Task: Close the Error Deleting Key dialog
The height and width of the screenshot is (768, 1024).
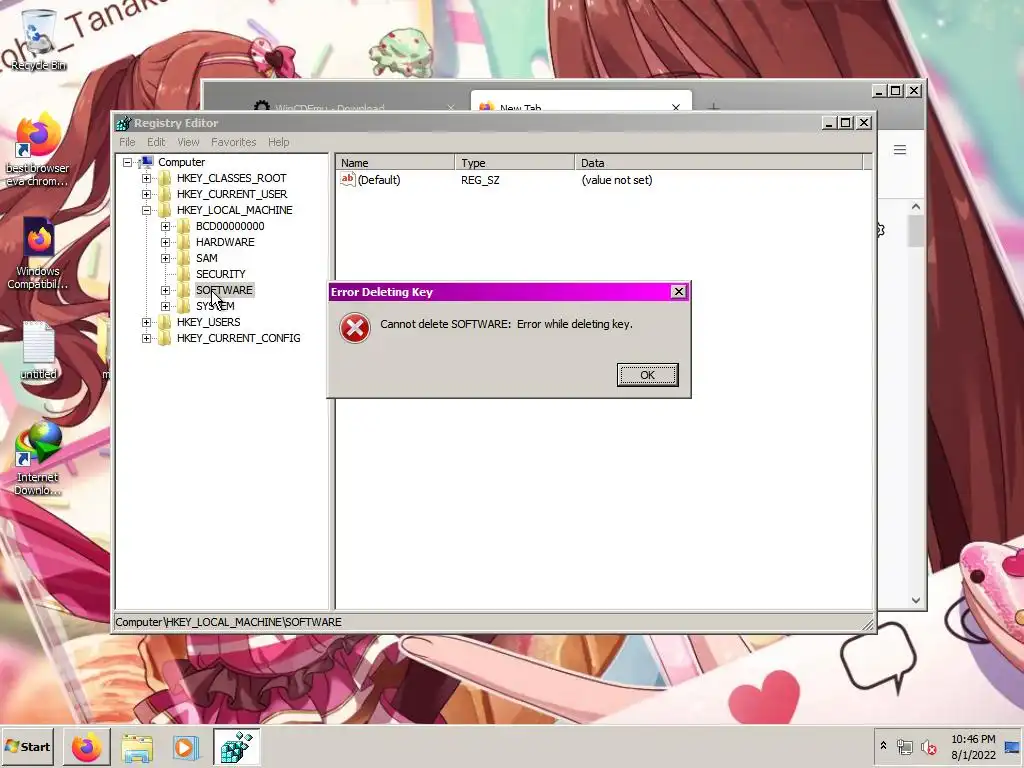Action: coord(679,292)
